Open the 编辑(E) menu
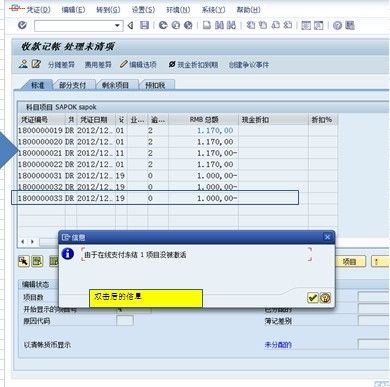Viewport: 390px width, 387px height. pos(73,10)
